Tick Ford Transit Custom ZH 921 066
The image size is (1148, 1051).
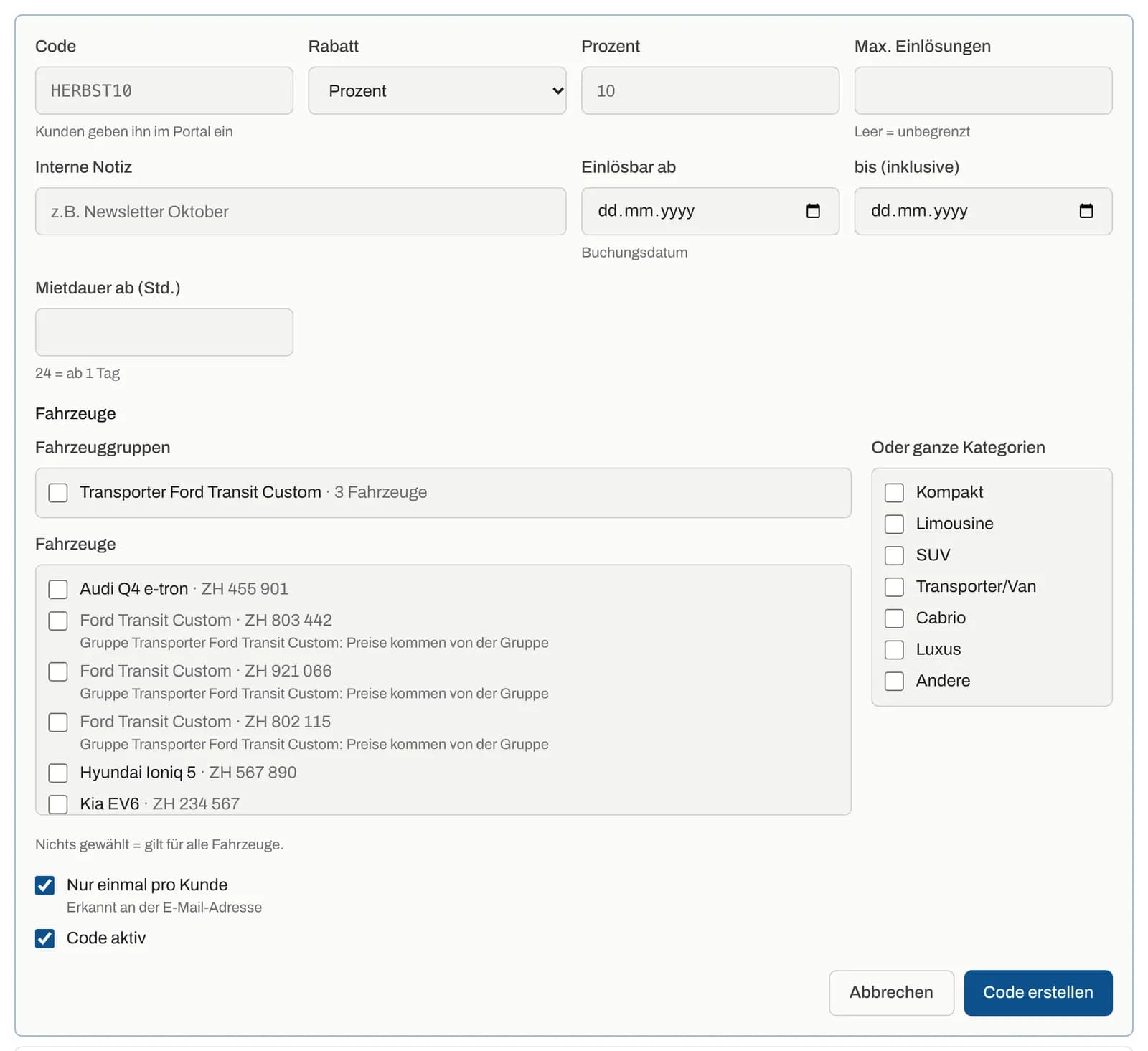tap(58, 671)
